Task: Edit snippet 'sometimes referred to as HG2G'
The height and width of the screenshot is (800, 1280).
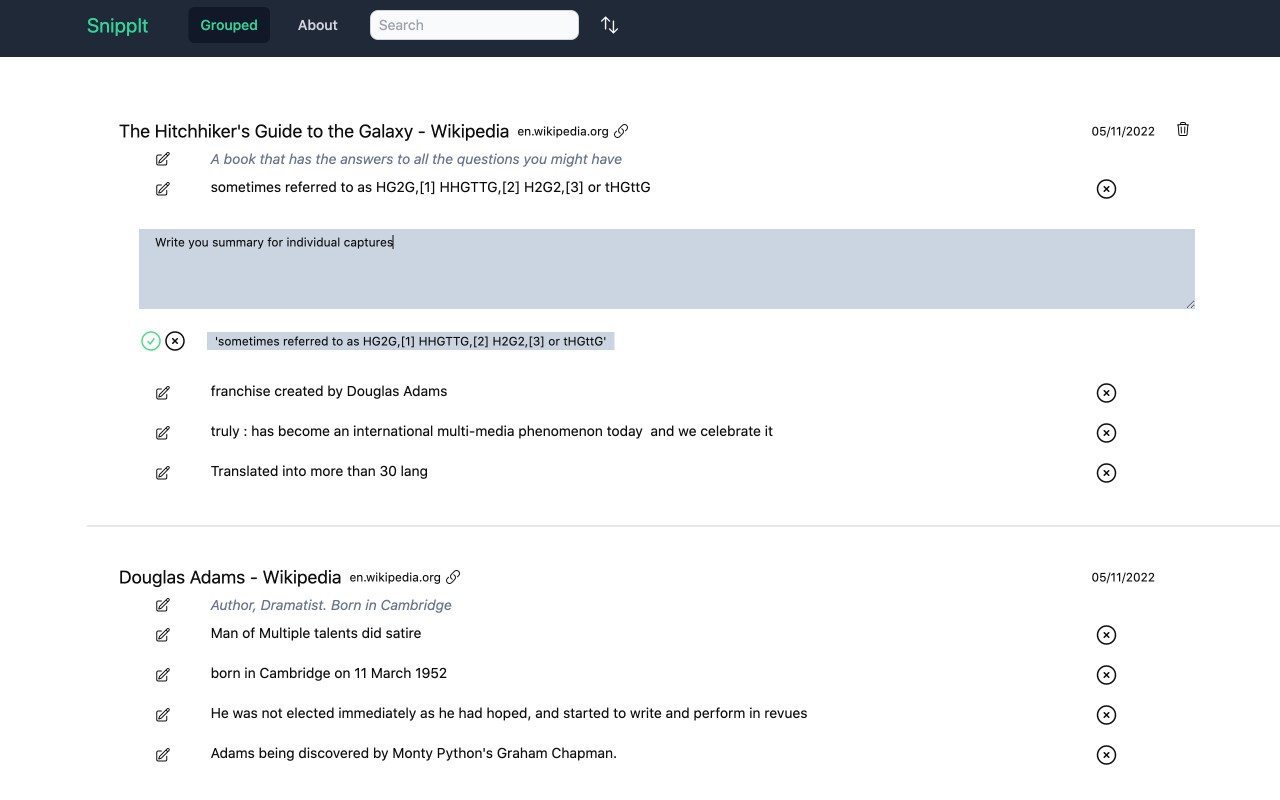Action: click(x=162, y=188)
